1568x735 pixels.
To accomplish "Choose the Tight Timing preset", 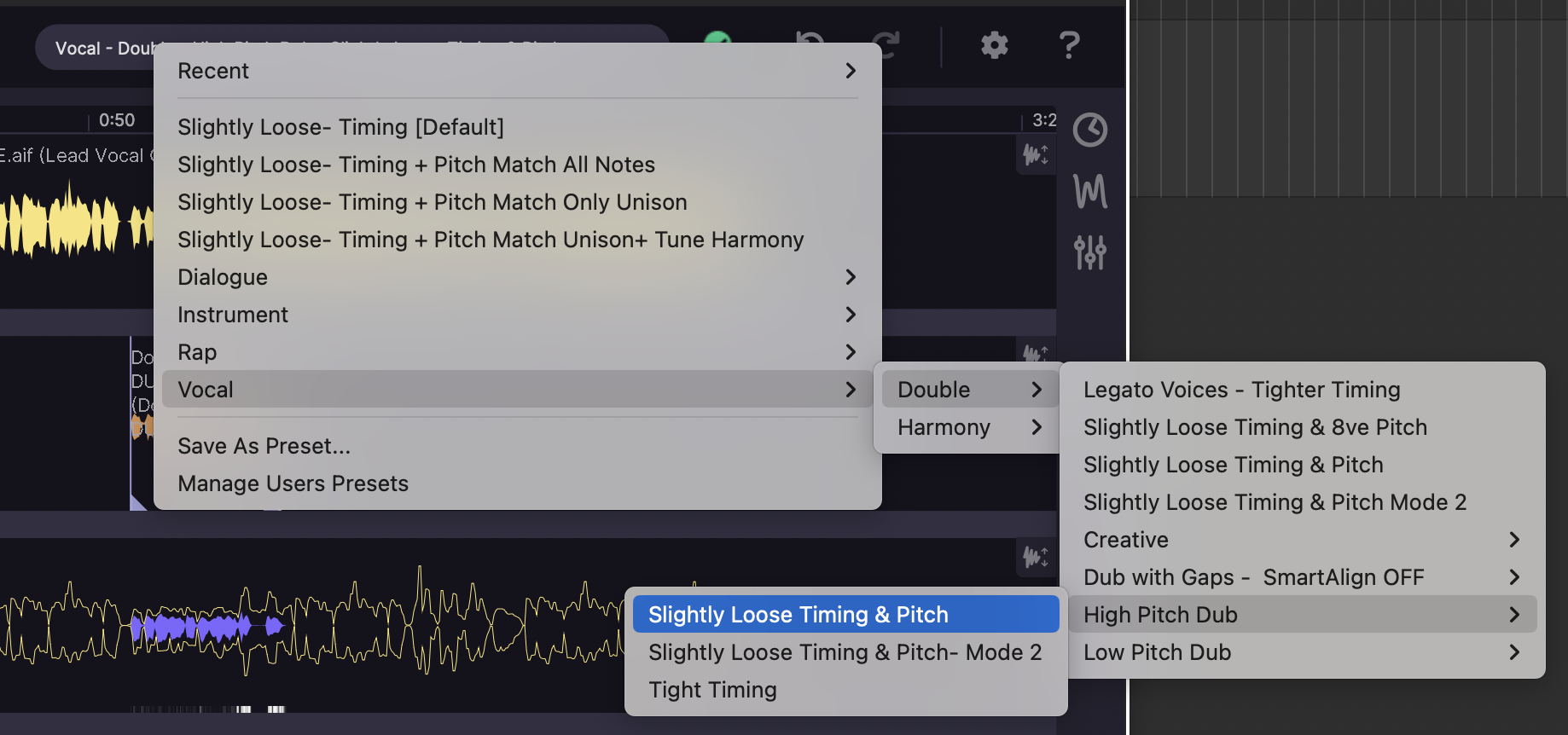I will [x=712, y=690].
